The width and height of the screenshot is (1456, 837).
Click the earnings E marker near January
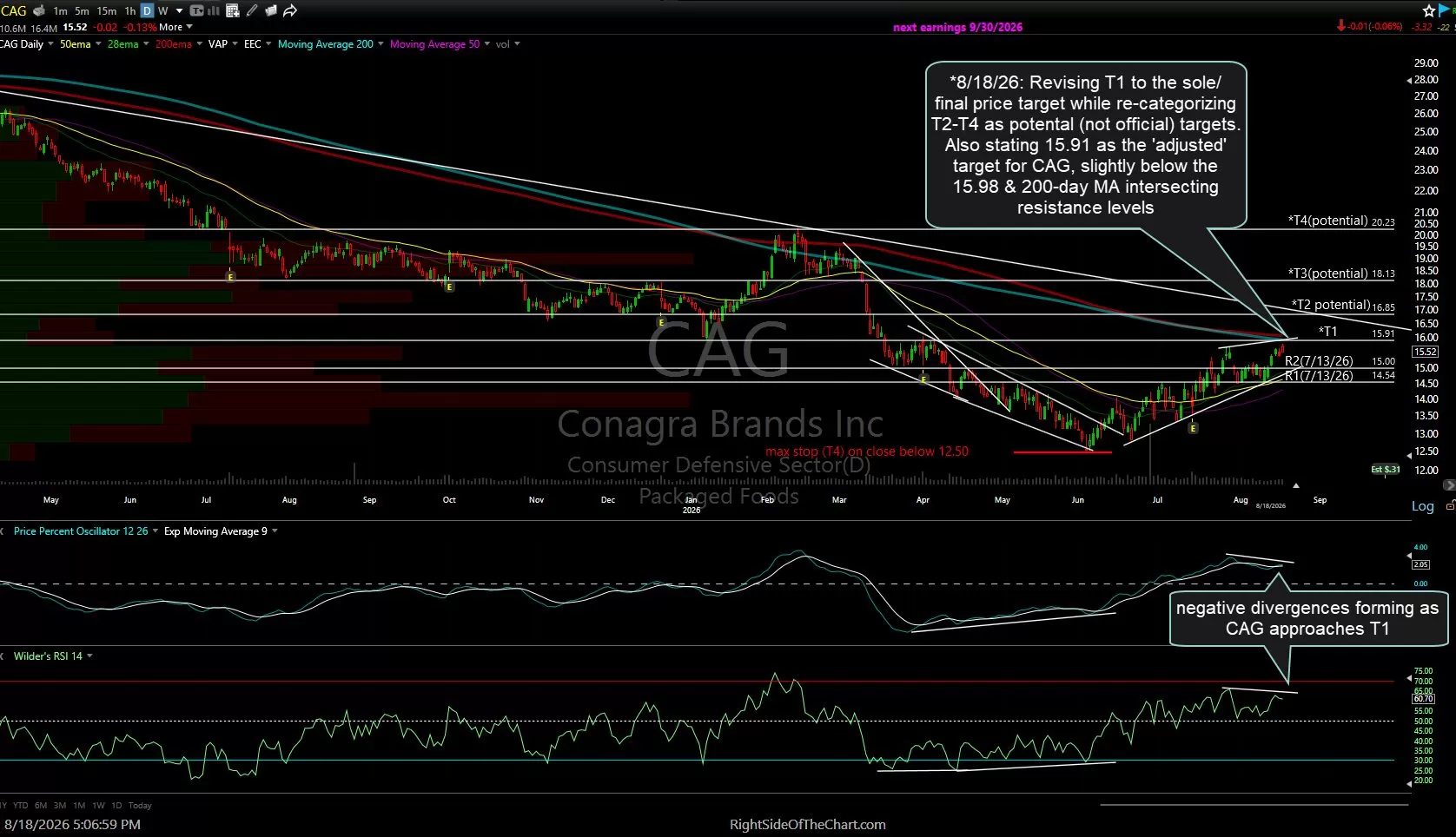(x=661, y=322)
